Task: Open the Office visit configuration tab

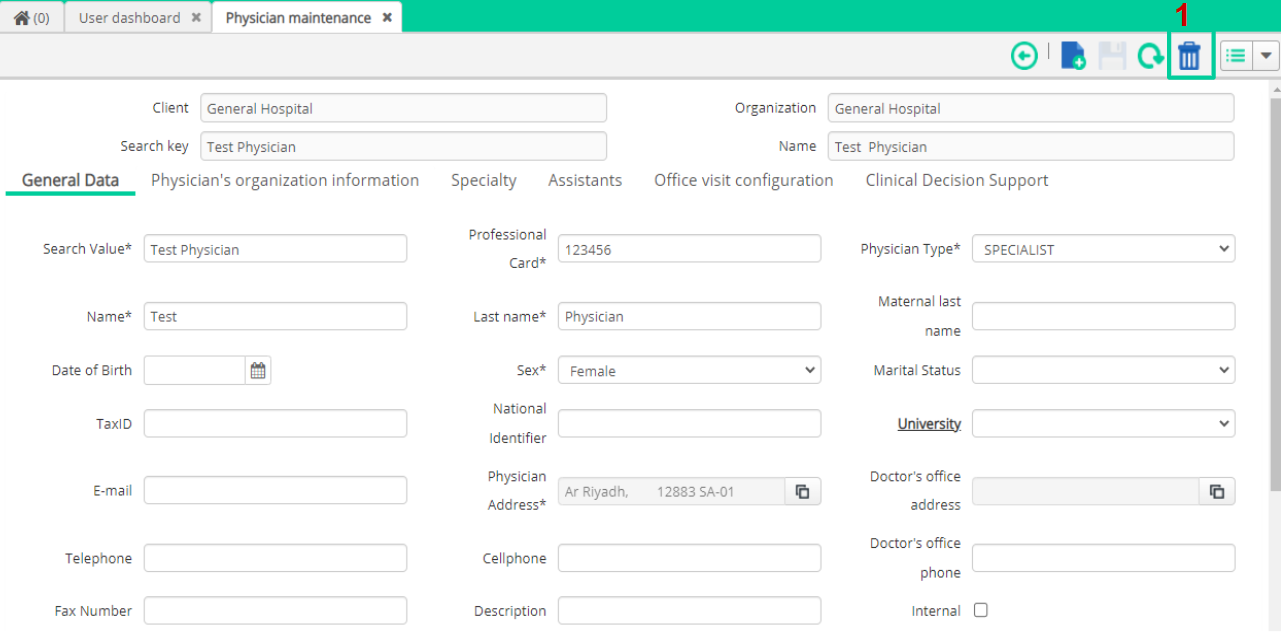Action: [x=744, y=180]
